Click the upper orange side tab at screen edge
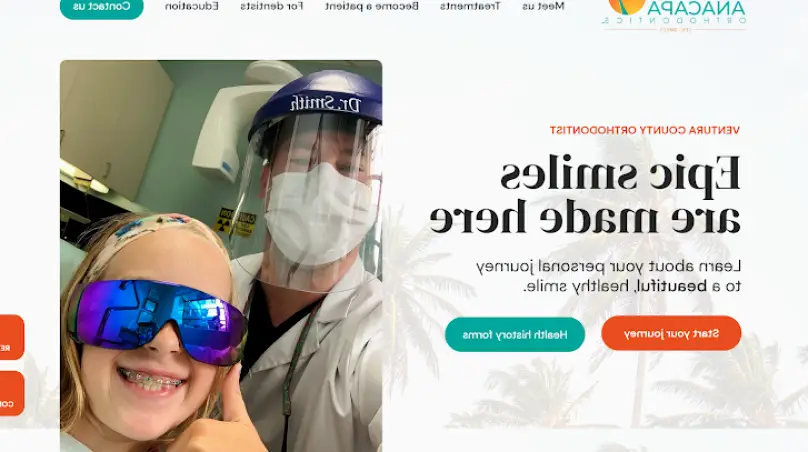This screenshot has width=808, height=452. [11, 337]
